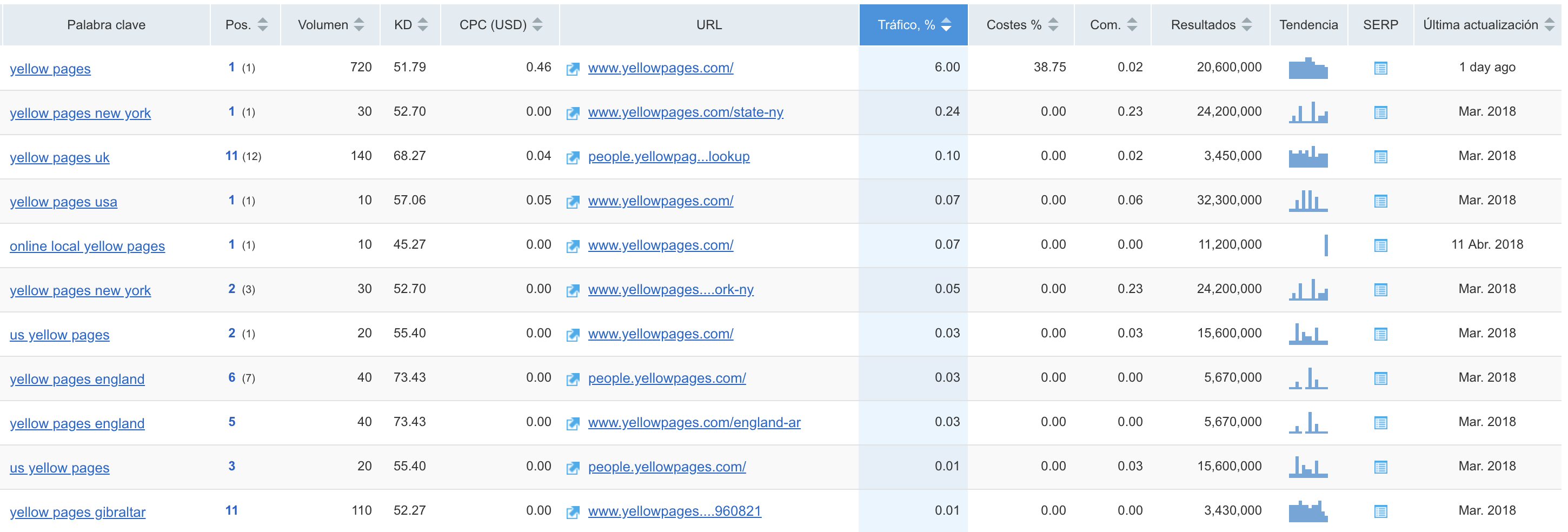1568x532 pixels.
Task: Select position 11 (12) cell
Action: [x=243, y=156]
